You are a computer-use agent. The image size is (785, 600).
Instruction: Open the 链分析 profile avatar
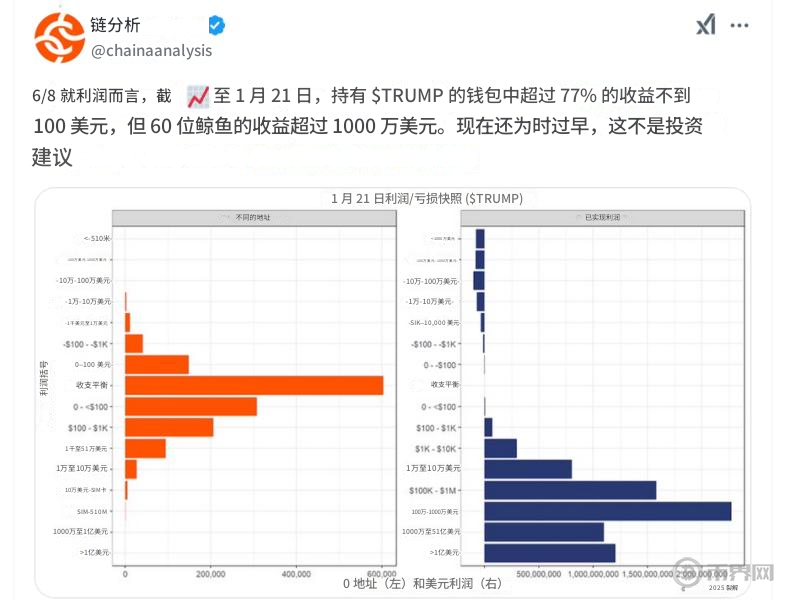[x=59, y=38]
